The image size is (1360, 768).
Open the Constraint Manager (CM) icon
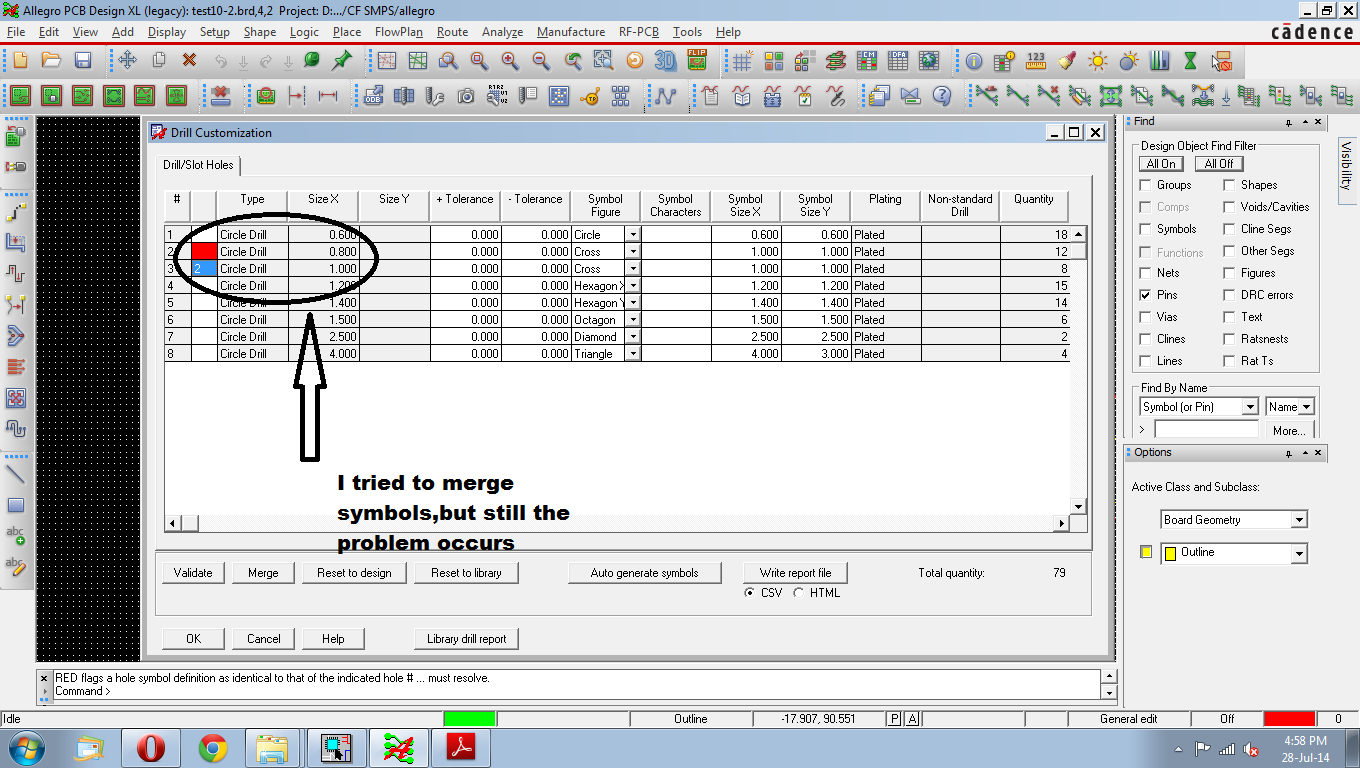coord(868,61)
